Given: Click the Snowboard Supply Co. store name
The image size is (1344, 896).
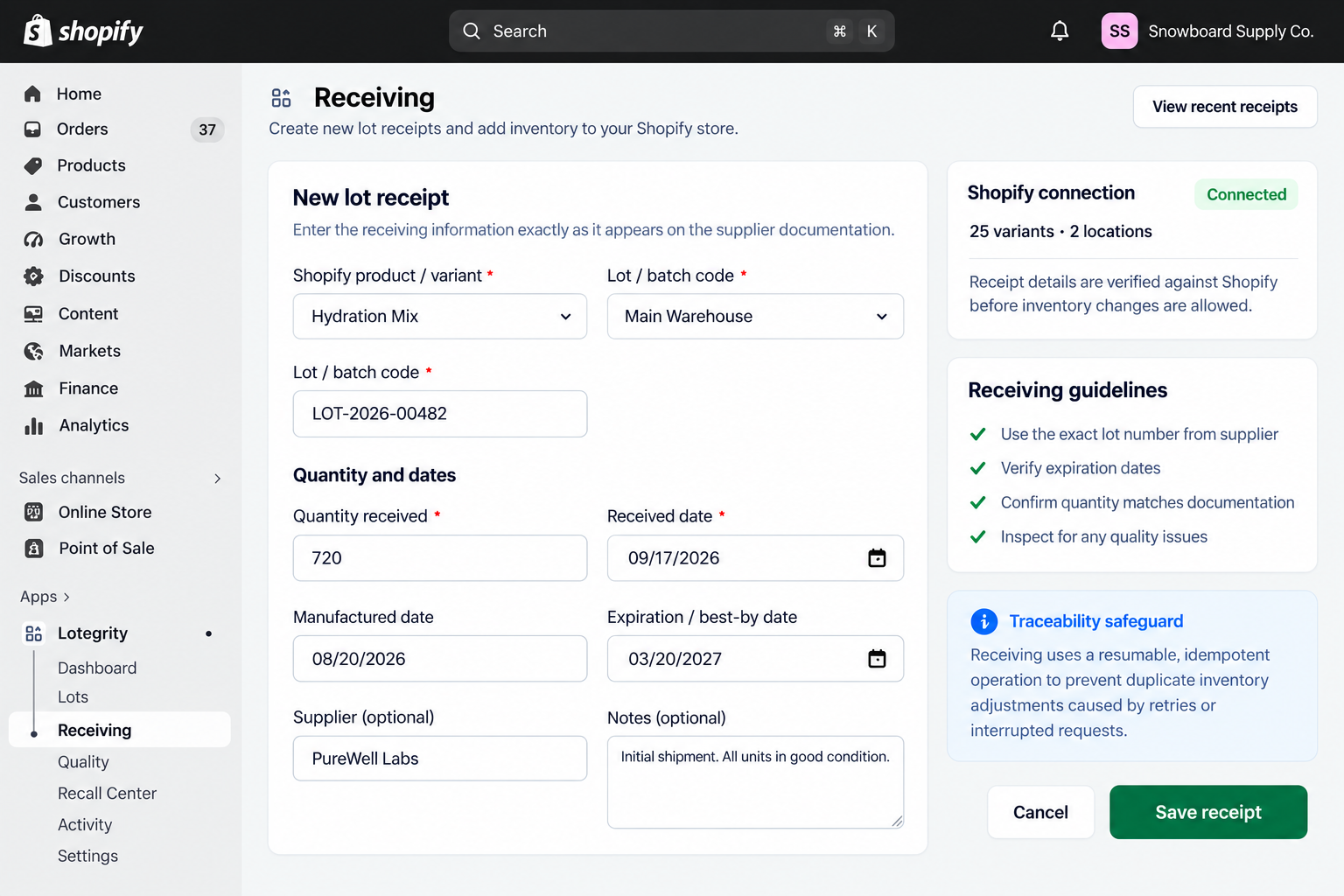Looking at the screenshot, I should pos(1231,31).
